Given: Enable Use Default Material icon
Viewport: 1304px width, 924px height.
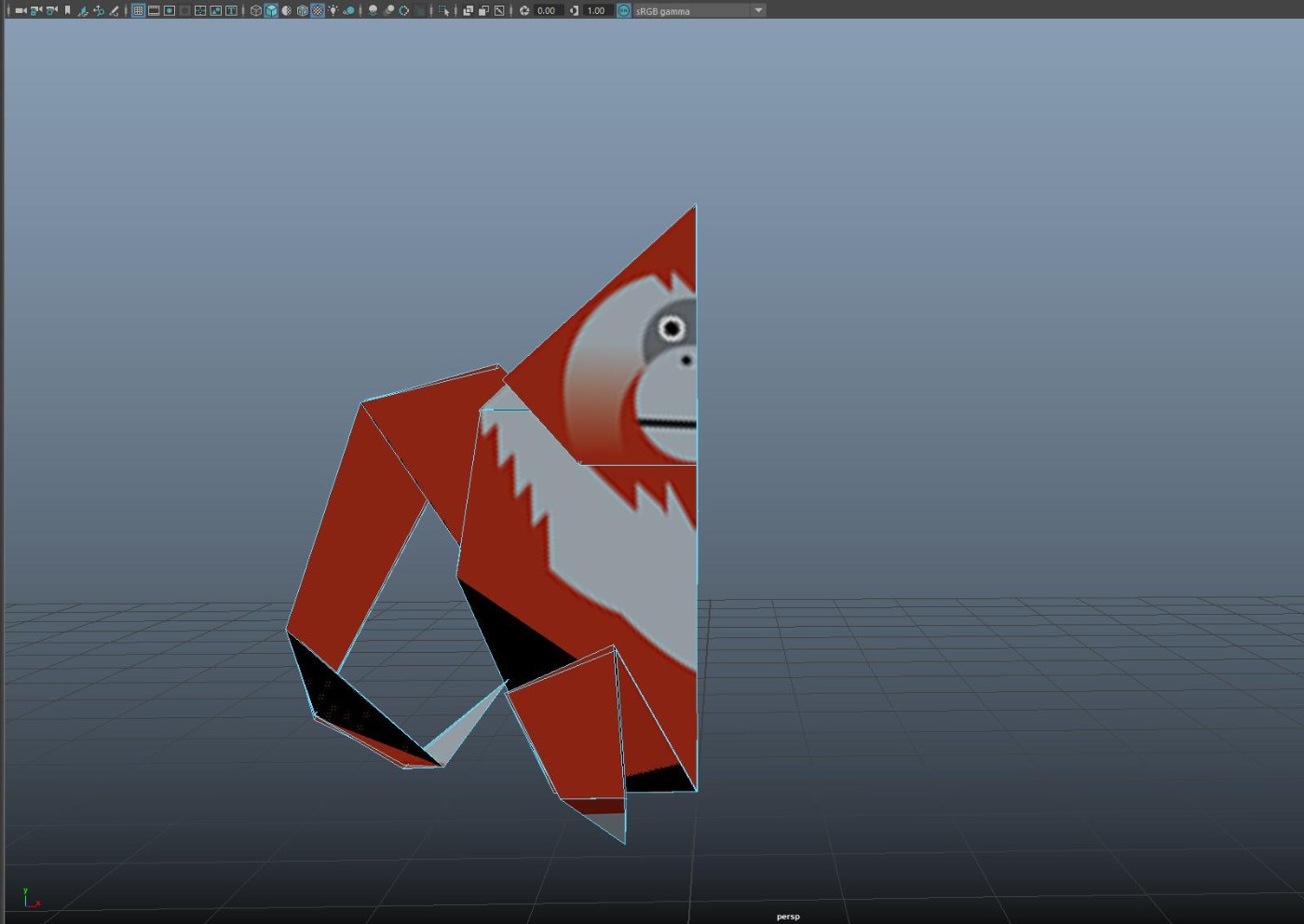Looking at the screenshot, I should 287,10.
